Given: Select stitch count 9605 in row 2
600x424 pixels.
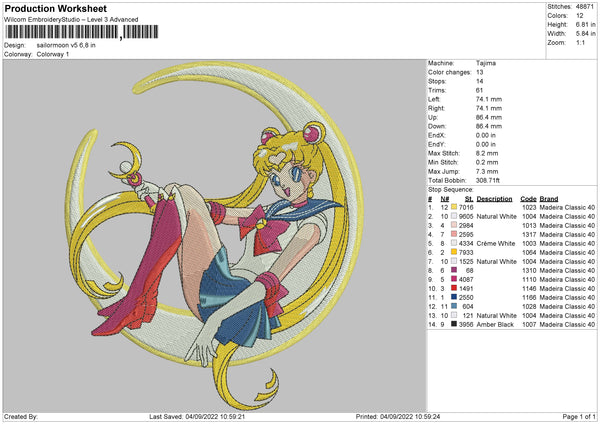Looking at the screenshot, I should (466, 216).
